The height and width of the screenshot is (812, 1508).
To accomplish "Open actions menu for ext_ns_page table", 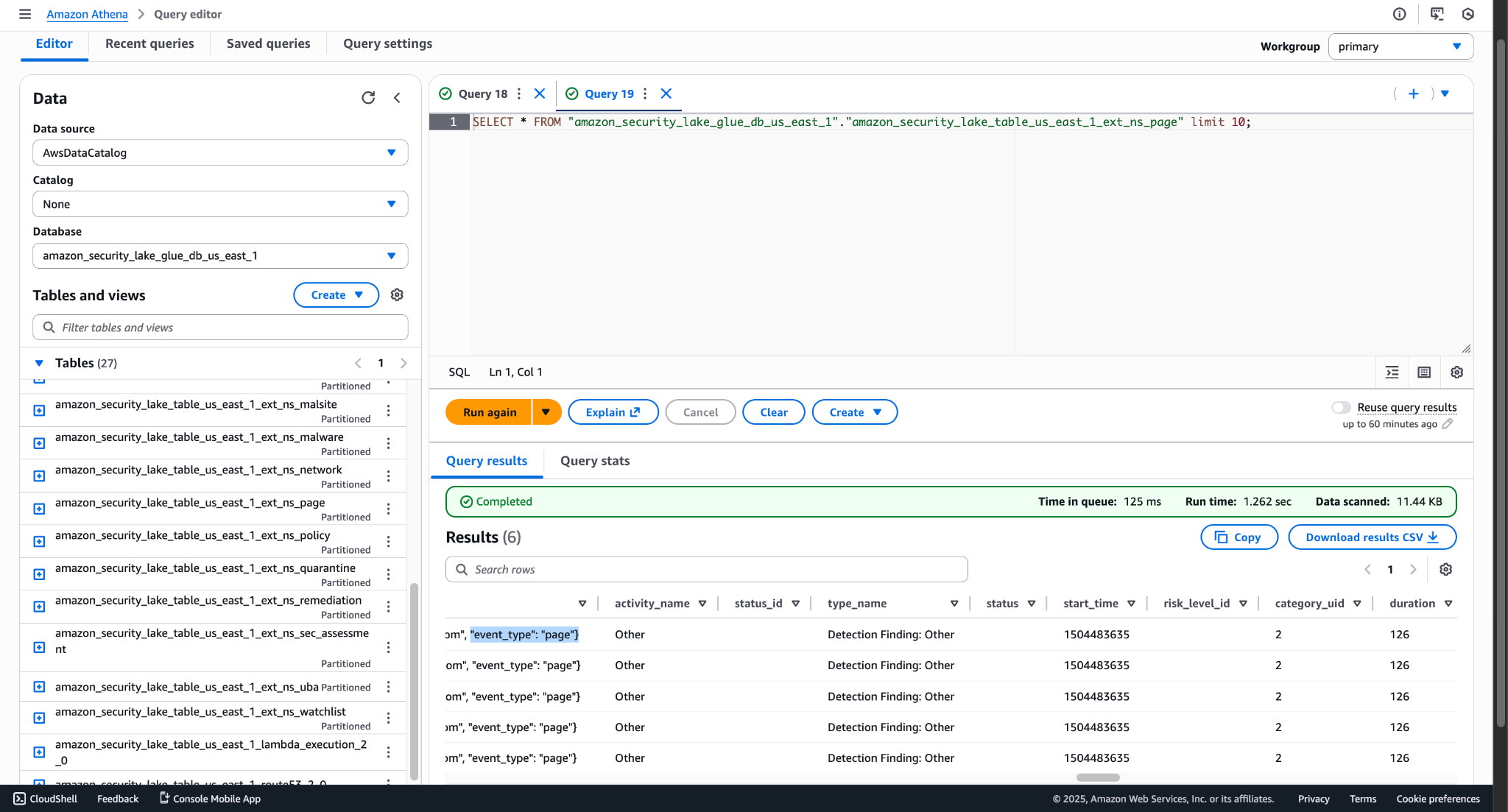I will (388, 509).
